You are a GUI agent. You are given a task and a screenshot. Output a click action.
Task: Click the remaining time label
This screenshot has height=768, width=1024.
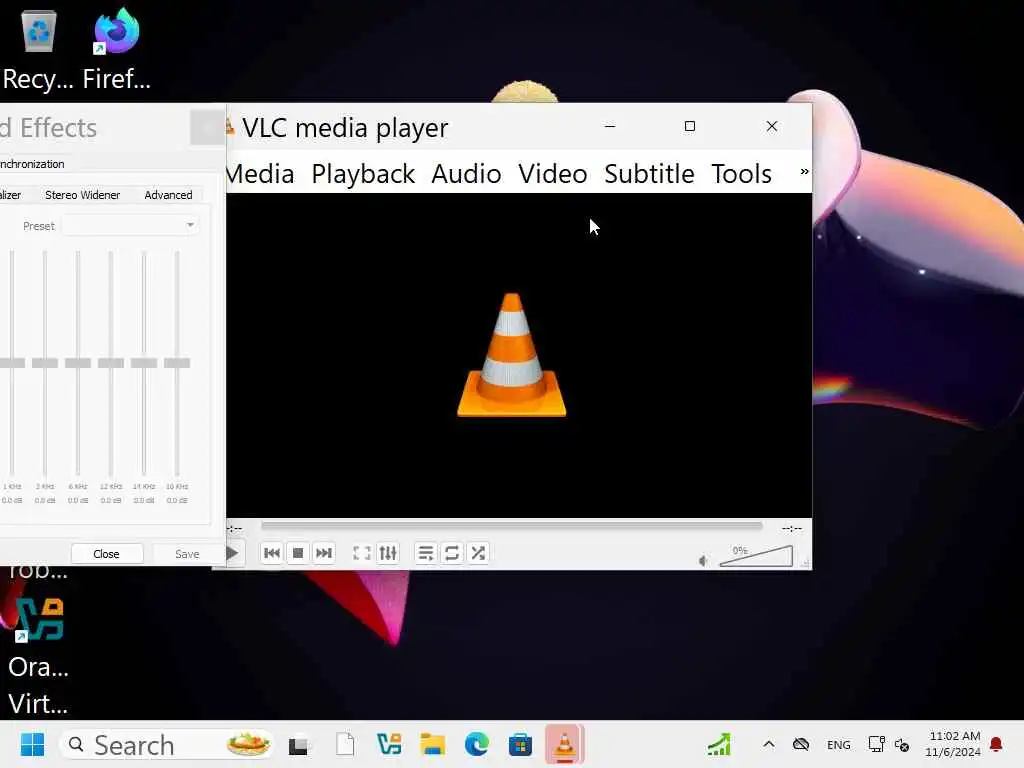coord(792,528)
